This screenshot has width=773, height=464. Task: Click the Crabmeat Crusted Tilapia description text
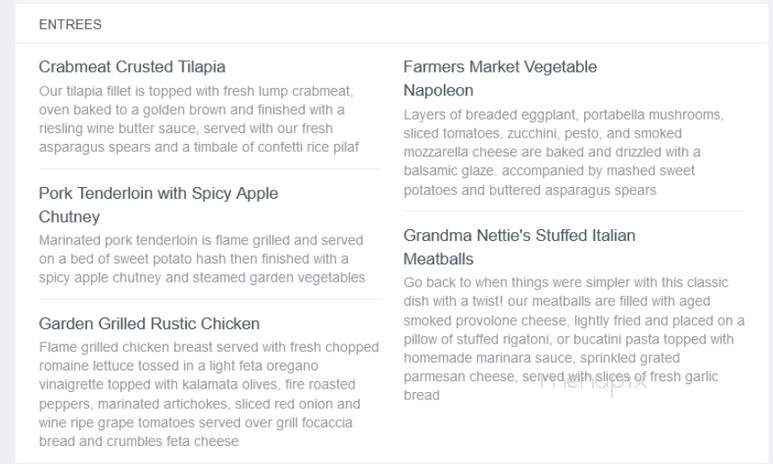[199, 119]
